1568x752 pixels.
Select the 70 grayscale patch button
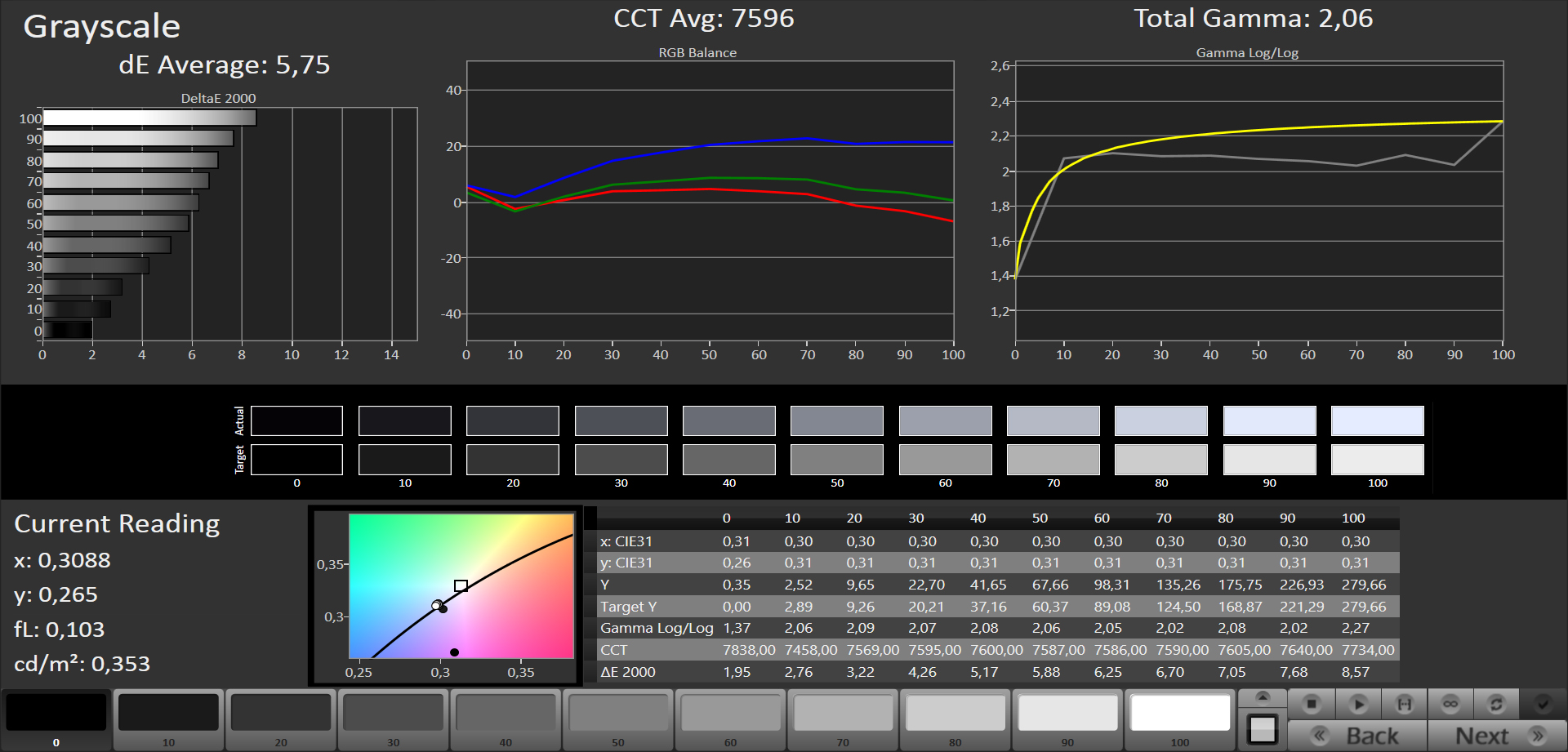pos(843,719)
